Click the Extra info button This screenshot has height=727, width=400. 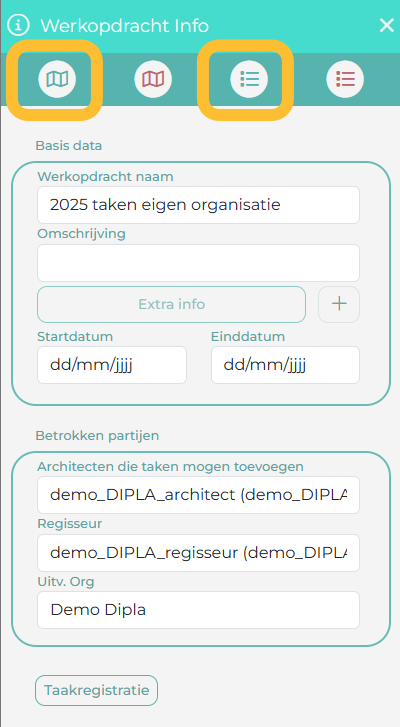[x=171, y=304]
